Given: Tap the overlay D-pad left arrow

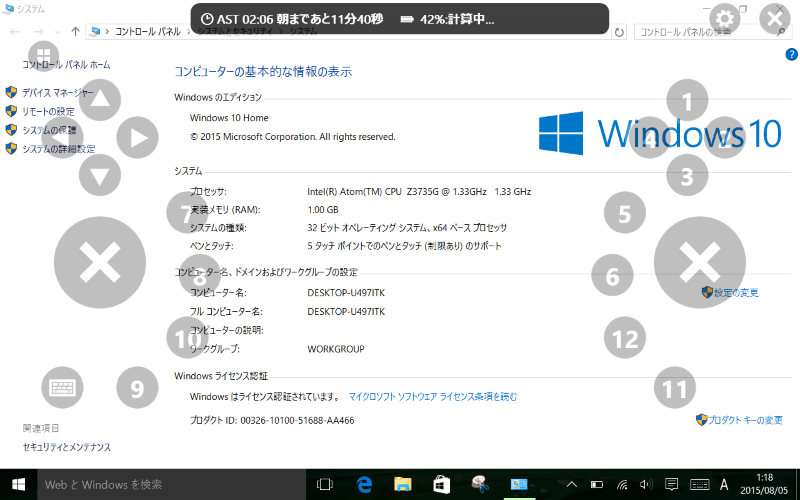Looking at the screenshot, I should click(x=62, y=137).
